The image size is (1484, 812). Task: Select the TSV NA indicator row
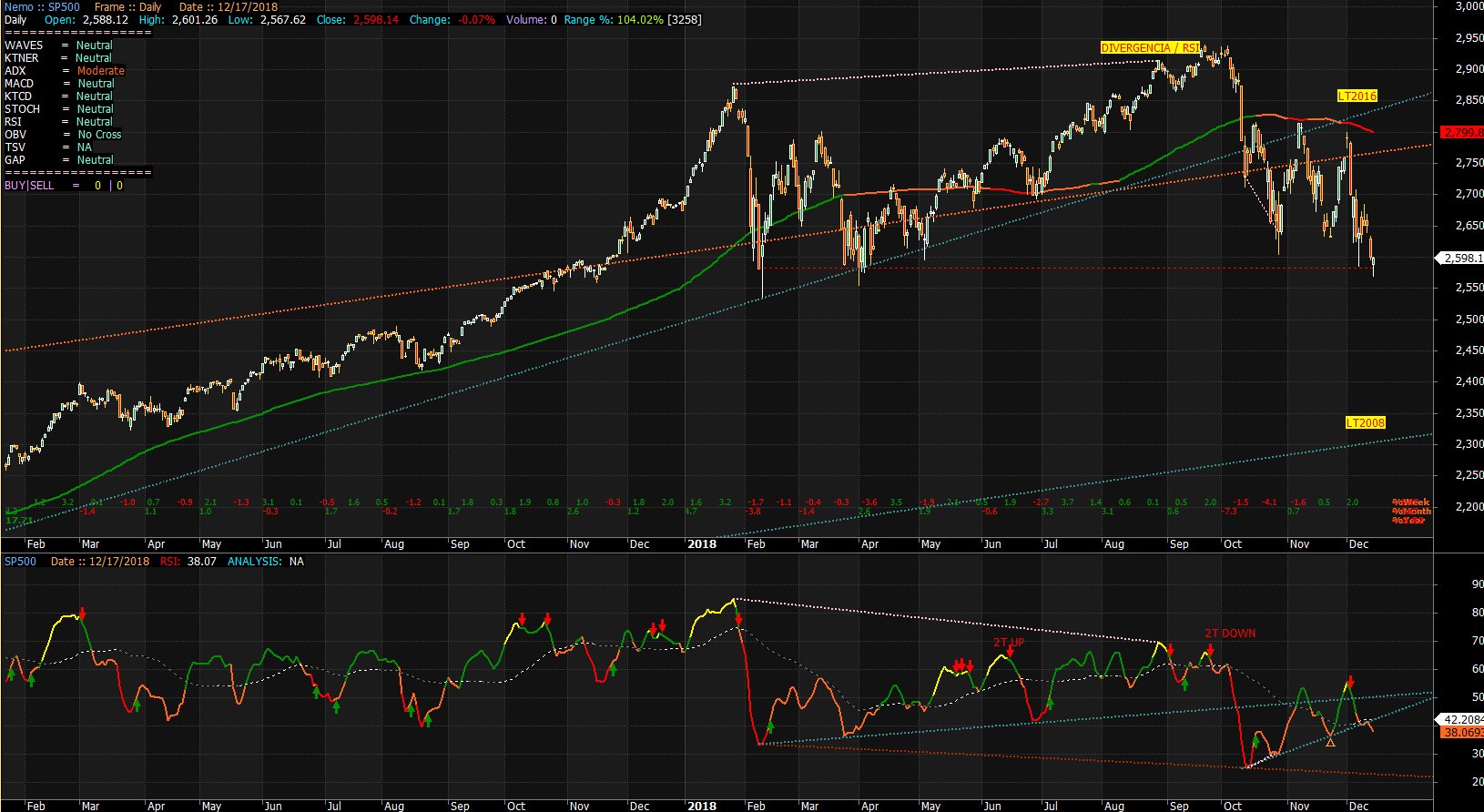click(x=48, y=147)
